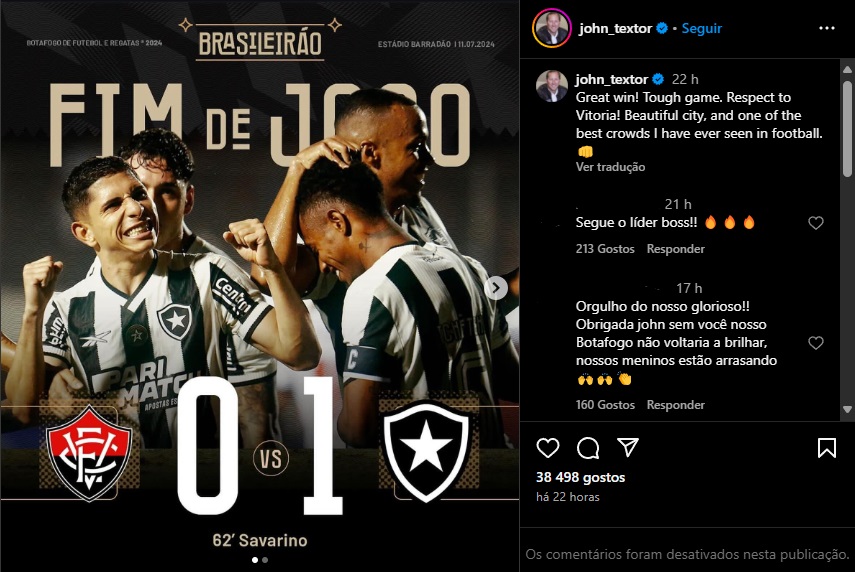
Task: Click scroll up arrow in comments
Action: pyautogui.click(x=847, y=70)
